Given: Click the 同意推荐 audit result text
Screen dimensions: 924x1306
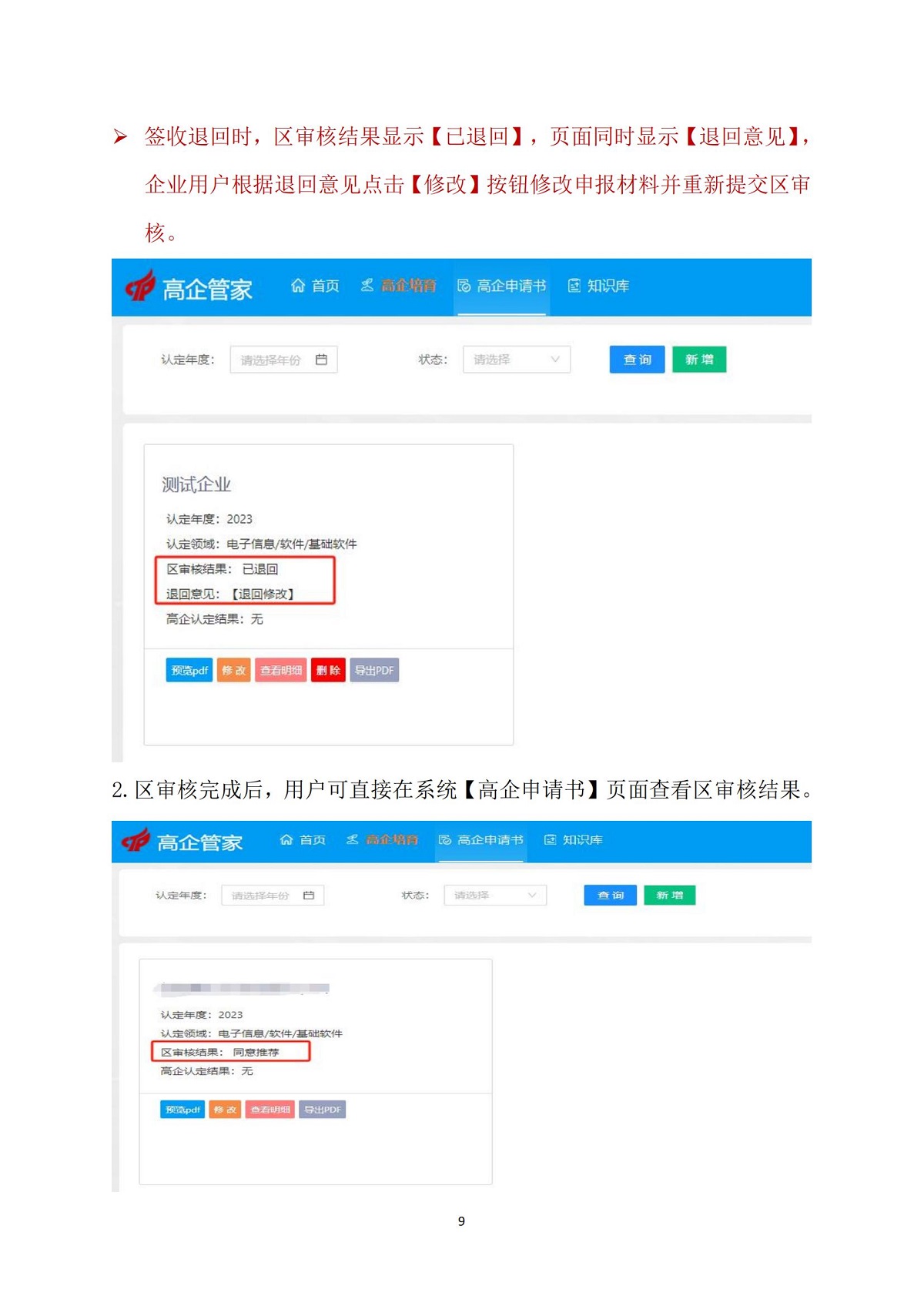Looking at the screenshot, I should tap(256, 1052).
